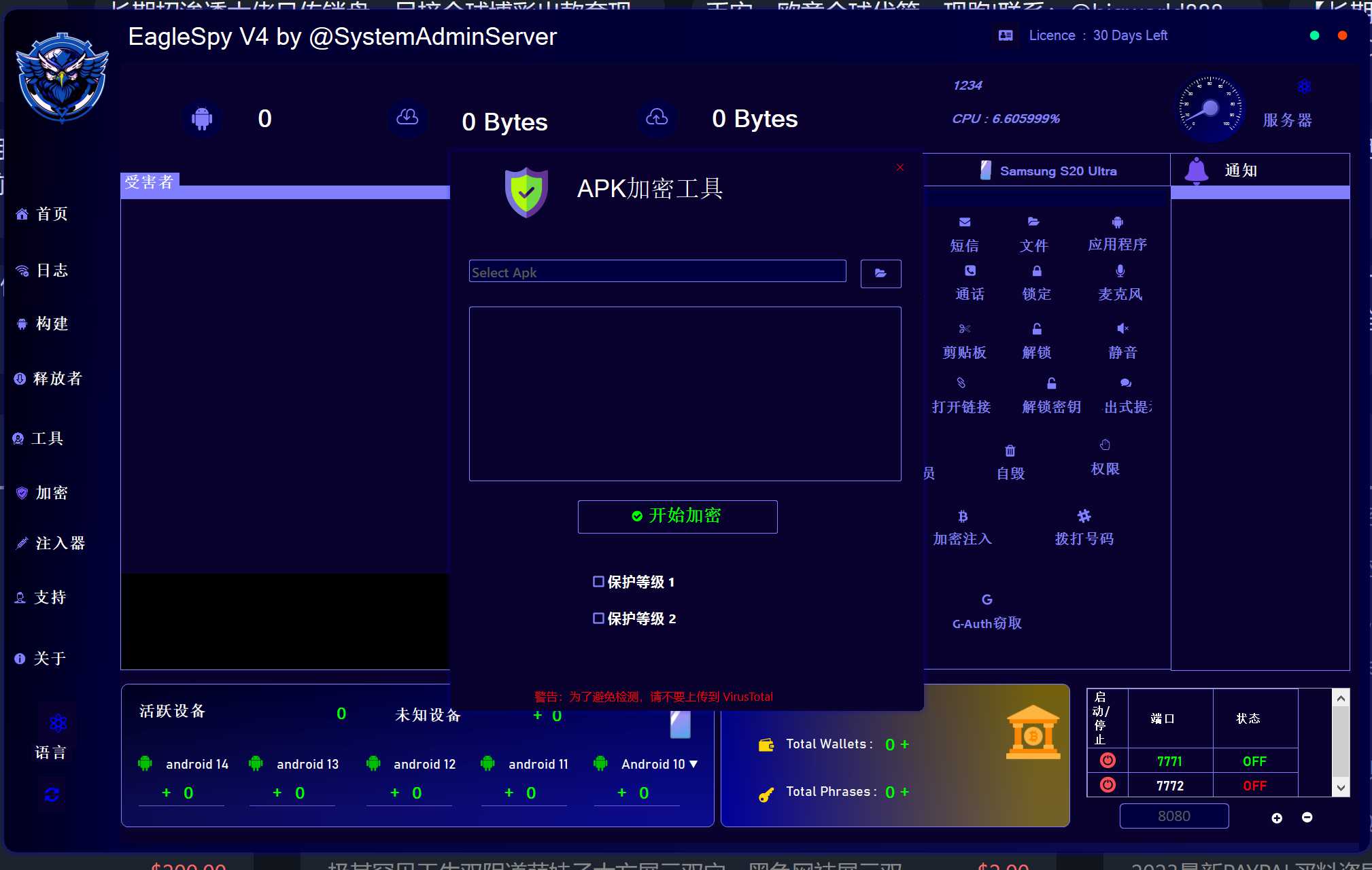Viewport: 1372px width, 870px height.
Task: Click the Total Wallets wallet icon
Action: [766, 745]
